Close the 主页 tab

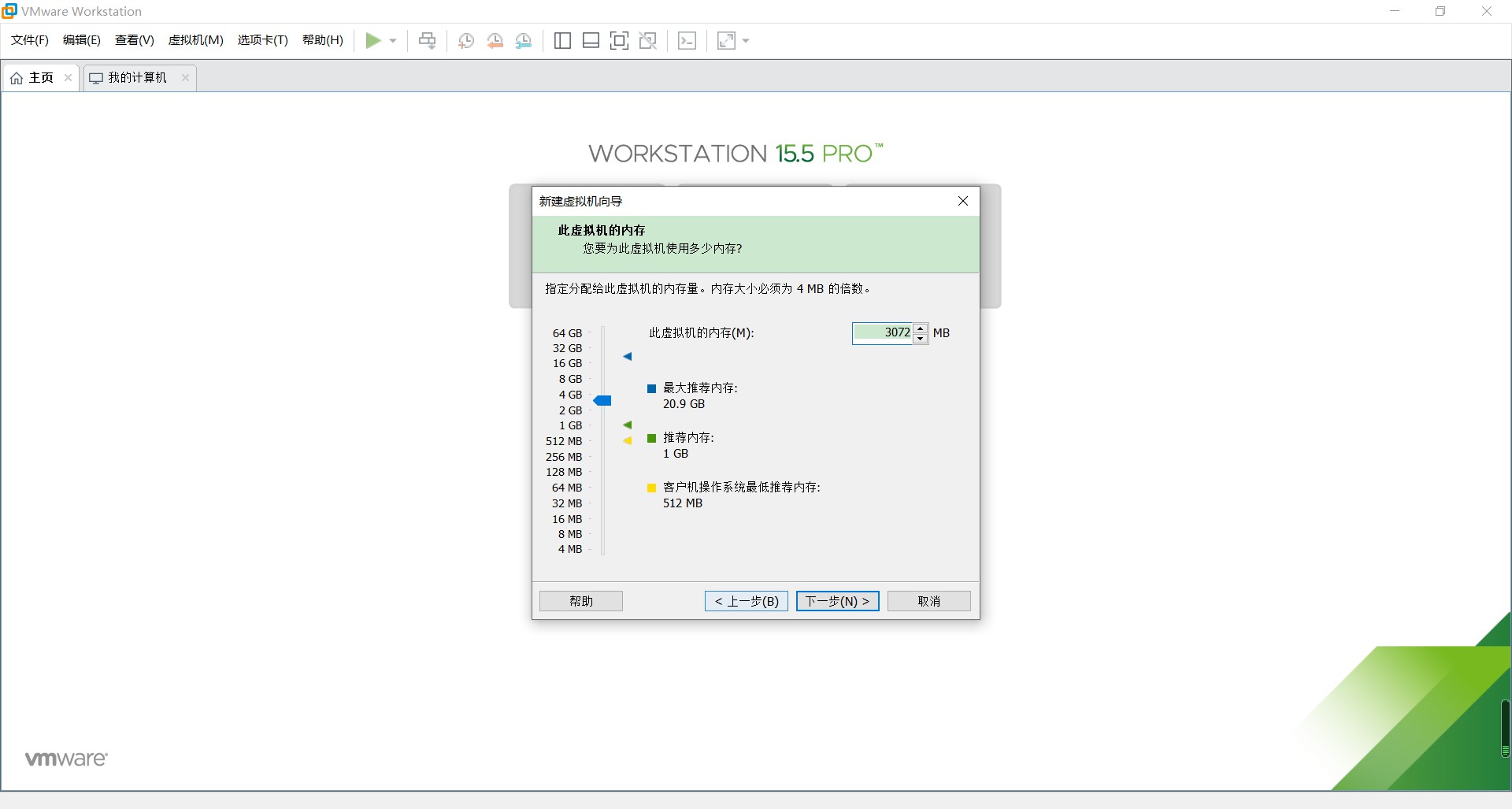pyautogui.click(x=69, y=77)
